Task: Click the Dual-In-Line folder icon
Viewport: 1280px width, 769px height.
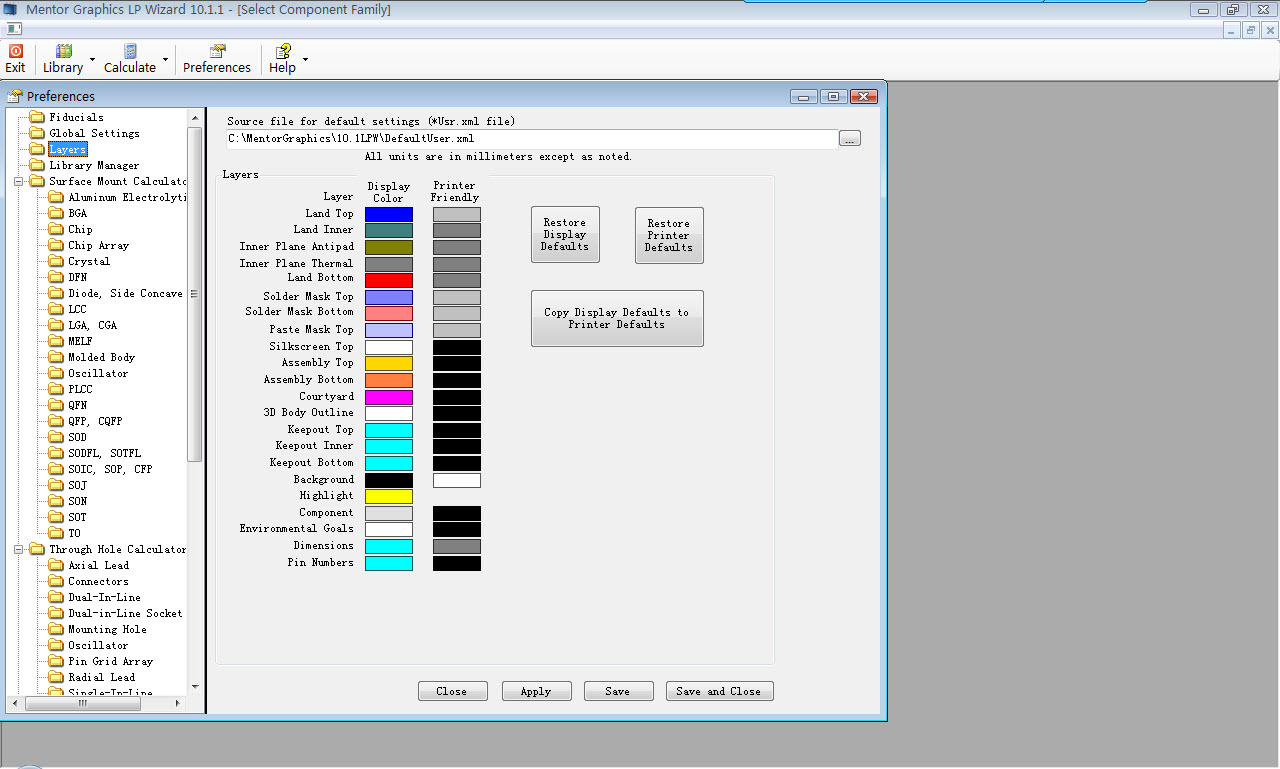Action: coord(56,597)
